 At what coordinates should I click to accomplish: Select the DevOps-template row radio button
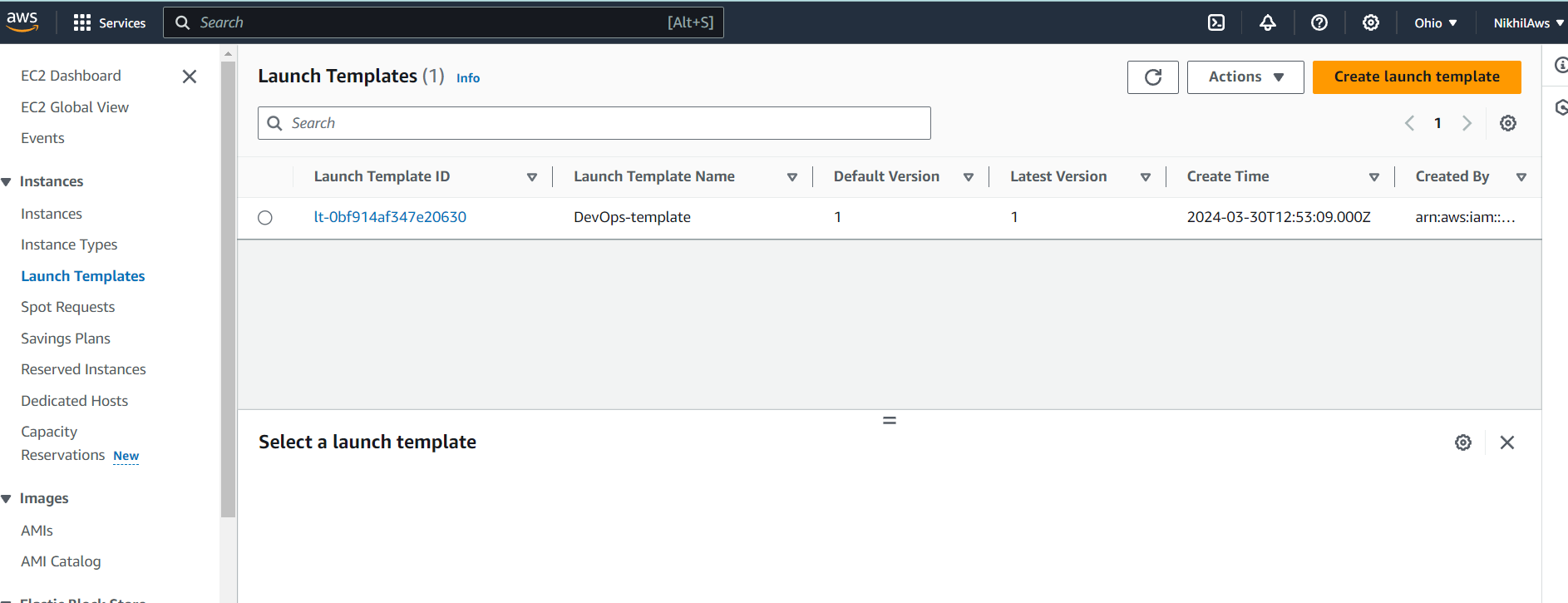click(265, 218)
